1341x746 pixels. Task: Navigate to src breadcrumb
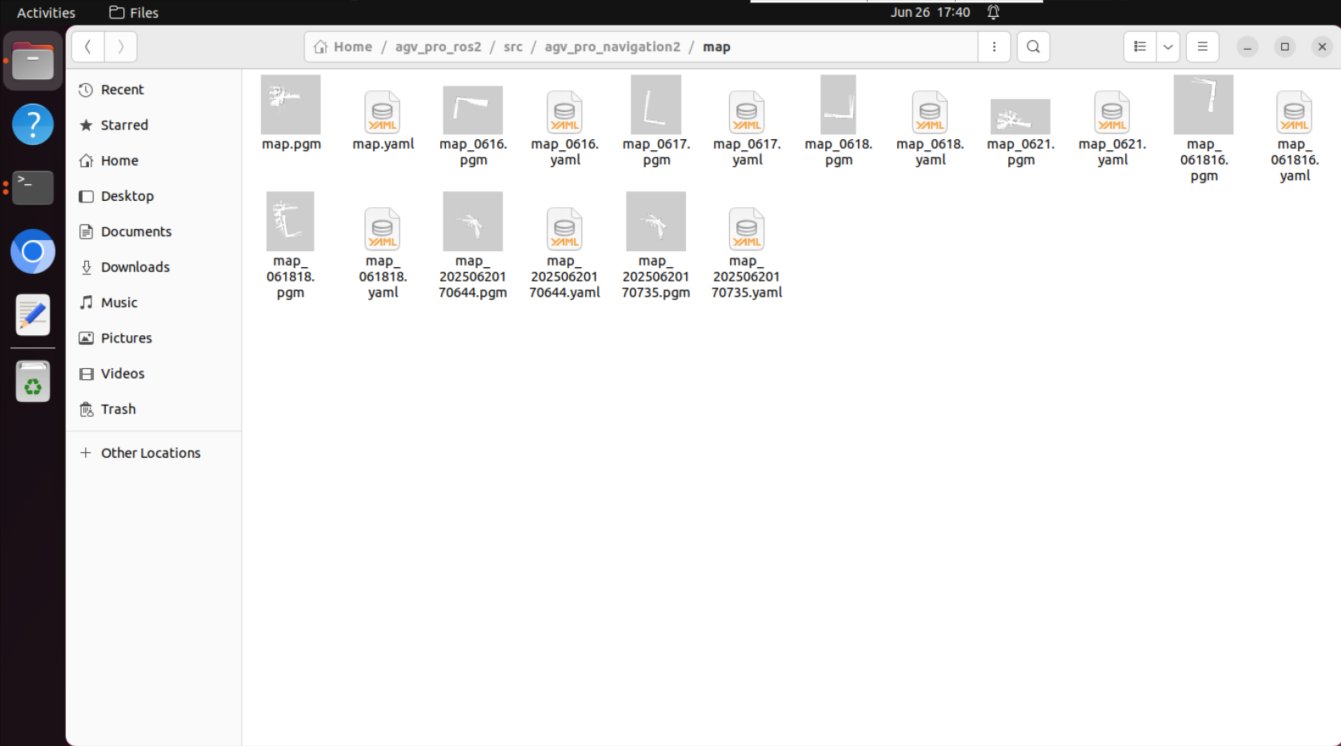(x=513, y=47)
